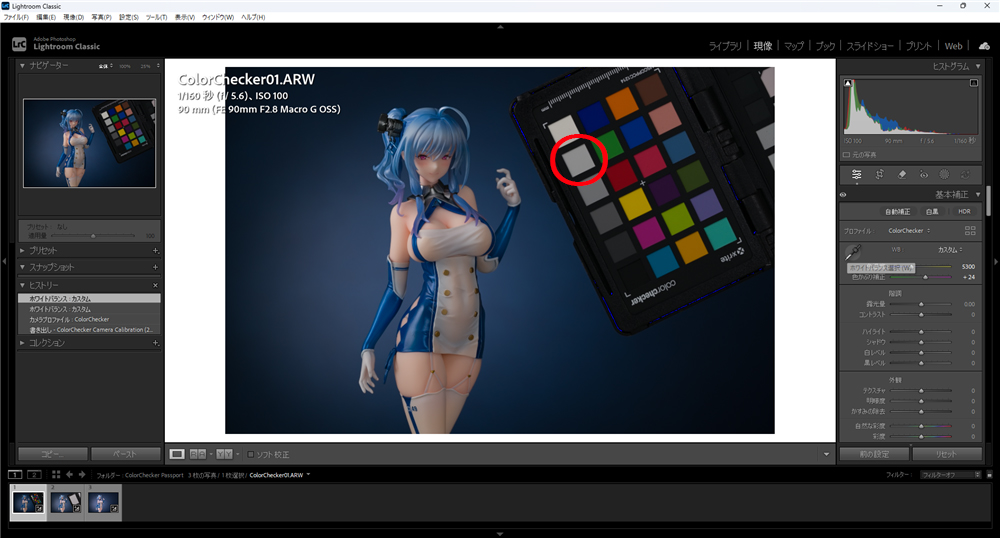Expand the Collections panel
This screenshot has width=1000, height=538.
[22, 343]
